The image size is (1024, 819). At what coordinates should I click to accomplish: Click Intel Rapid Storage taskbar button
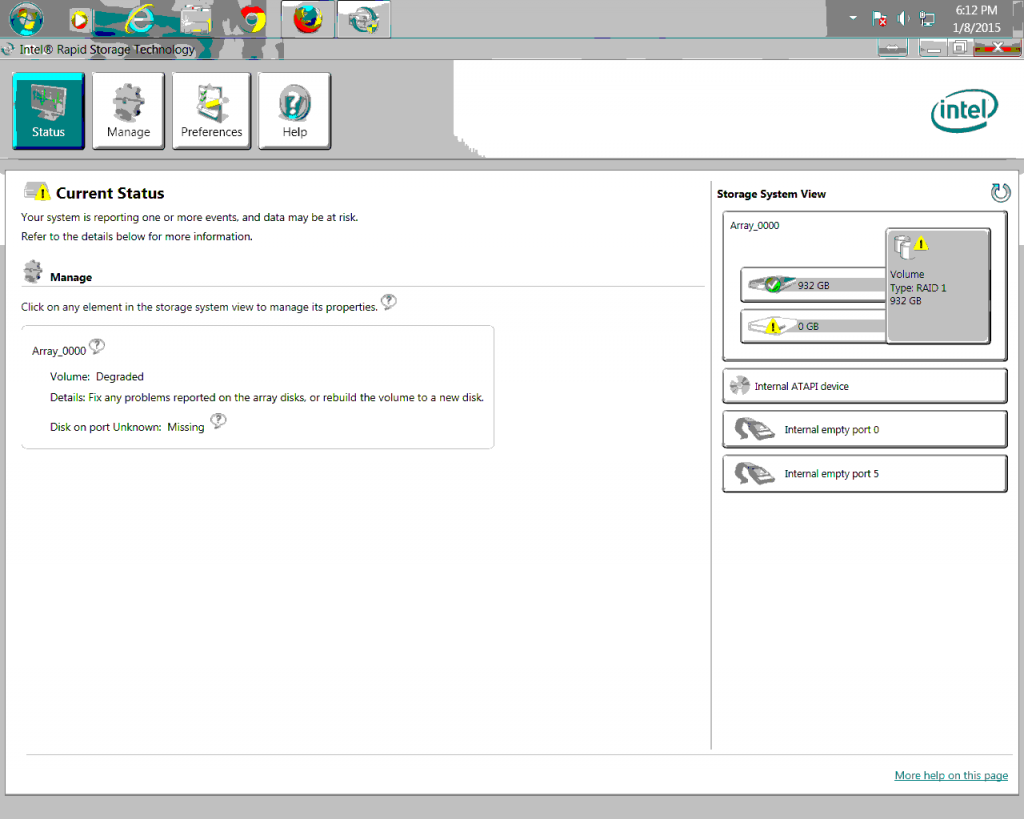tap(364, 19)
